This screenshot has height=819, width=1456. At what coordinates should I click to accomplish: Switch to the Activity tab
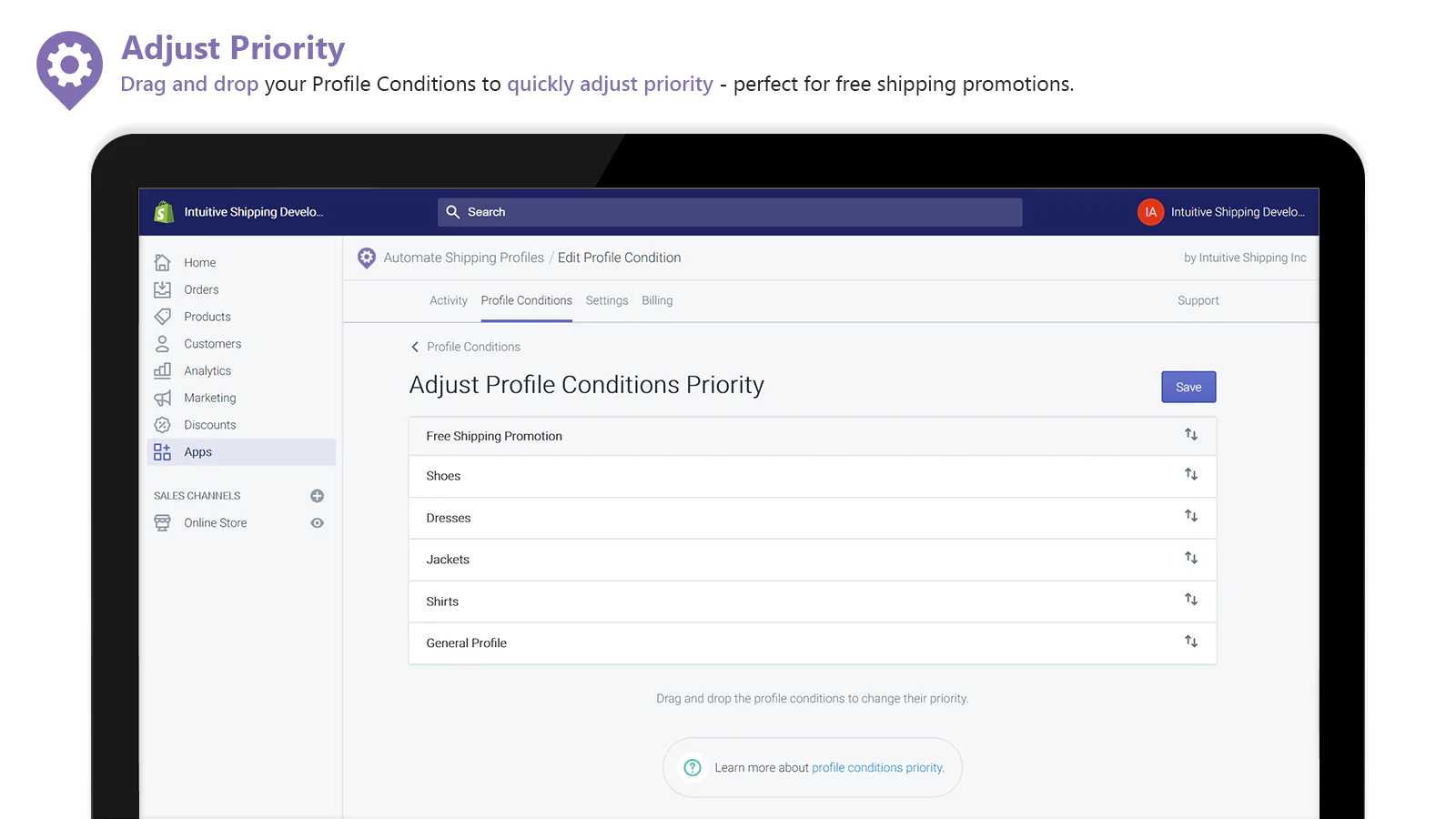tap(448, 300)
